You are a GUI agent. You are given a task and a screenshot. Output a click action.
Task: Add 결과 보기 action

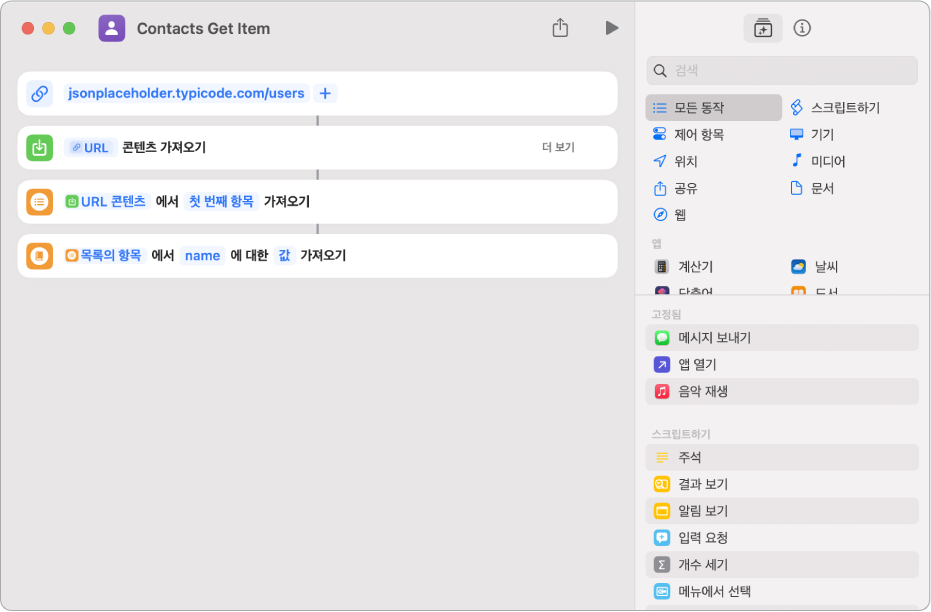[x=782, y=484]
